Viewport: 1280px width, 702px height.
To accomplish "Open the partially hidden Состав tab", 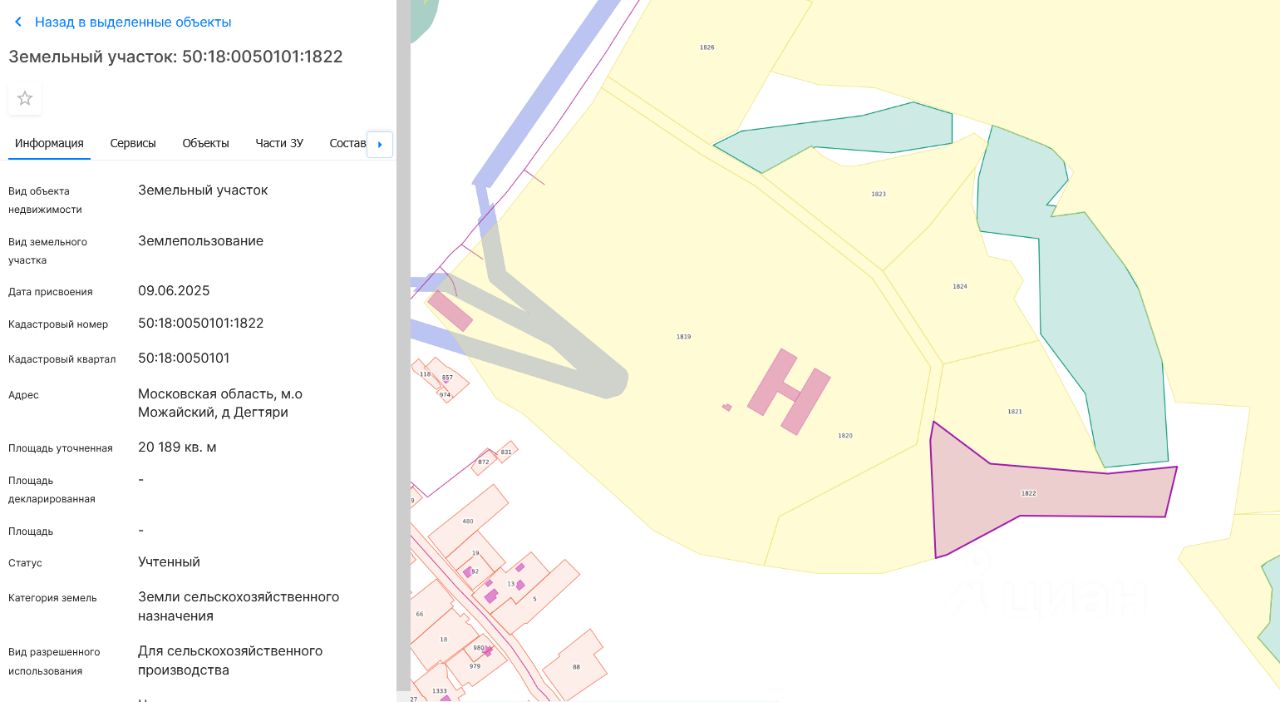I will tap(347, 143).
